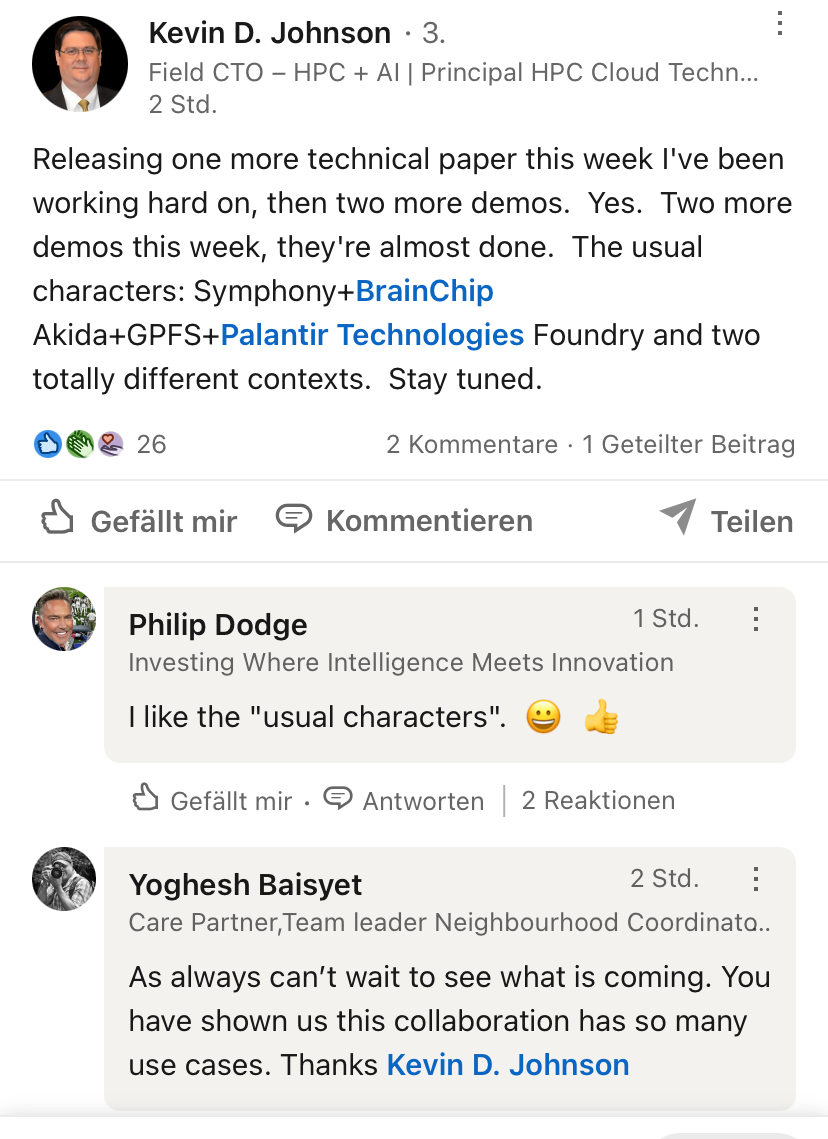This screenshot has width=828, height=1139.
Task: Open Philip Dodge's comment options menu
Action: pos(756,619)
